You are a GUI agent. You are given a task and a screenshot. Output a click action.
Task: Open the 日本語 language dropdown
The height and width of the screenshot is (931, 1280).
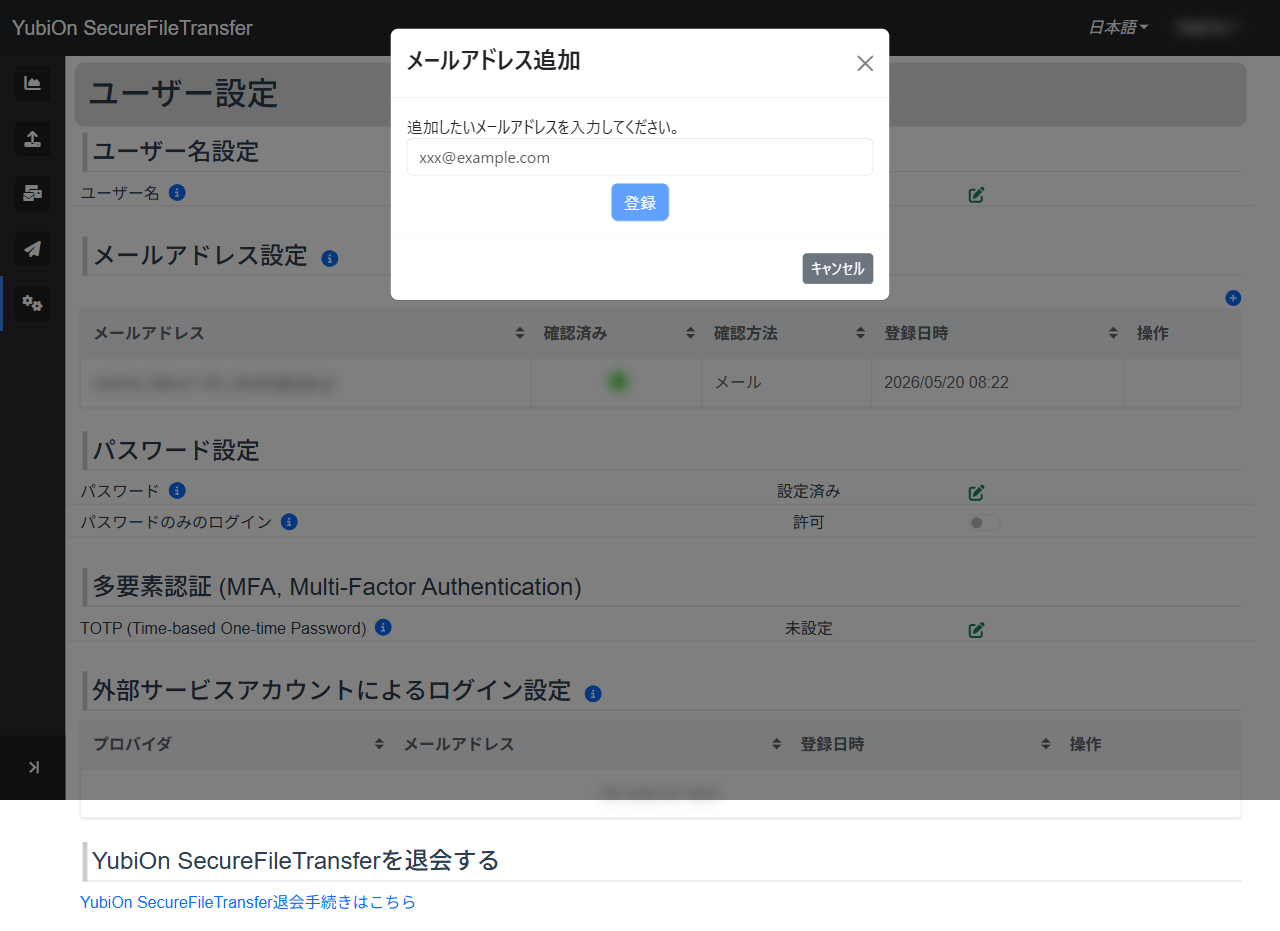[x=1118, y=27]
